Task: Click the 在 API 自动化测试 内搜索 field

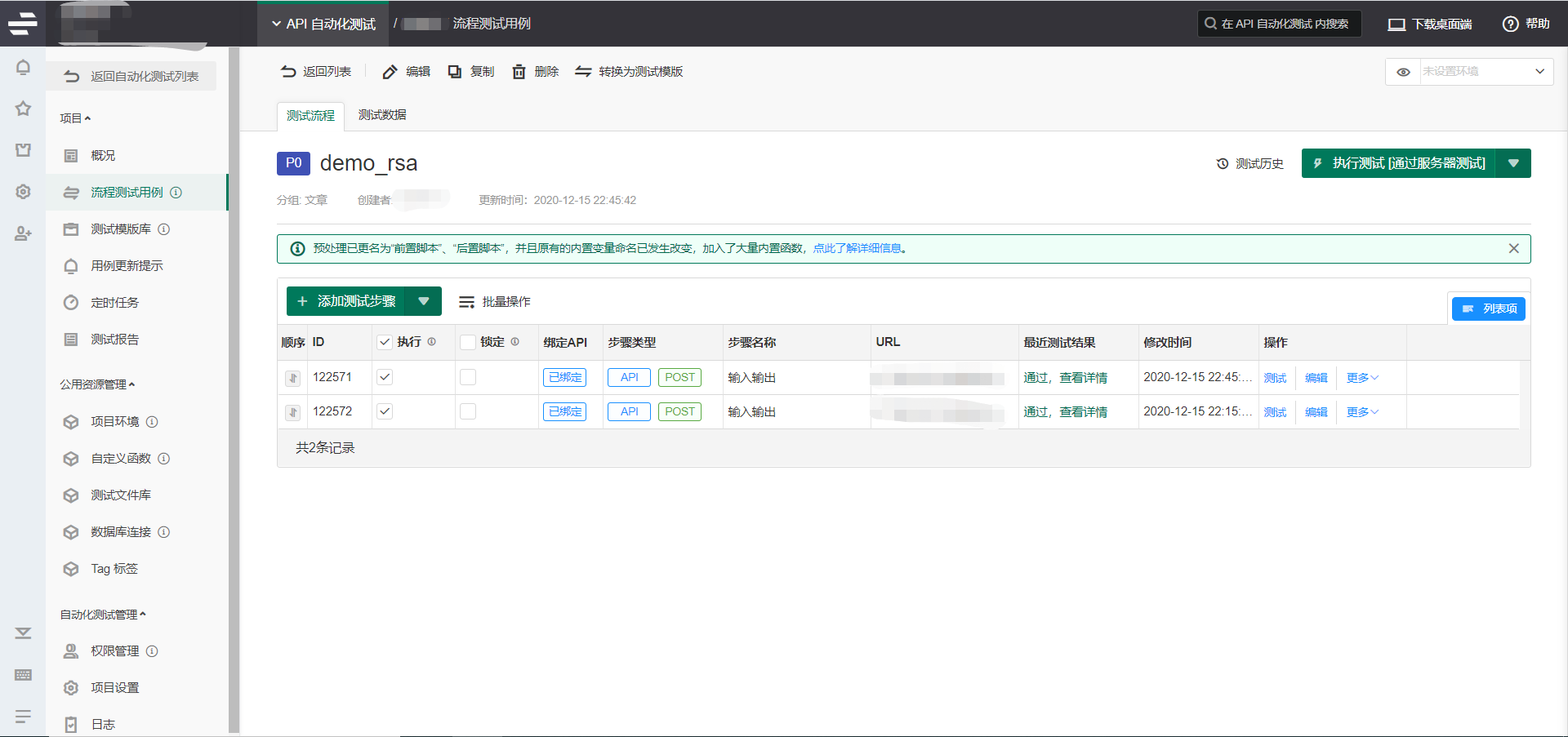Action: [x=1280, y=24]
